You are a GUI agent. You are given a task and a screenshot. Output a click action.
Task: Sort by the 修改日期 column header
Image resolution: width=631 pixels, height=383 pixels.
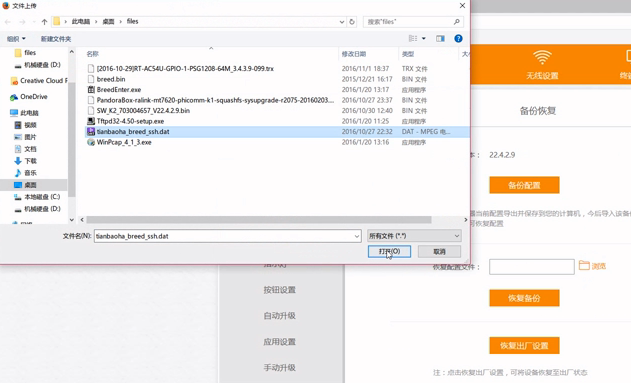[x=354, y=54]
